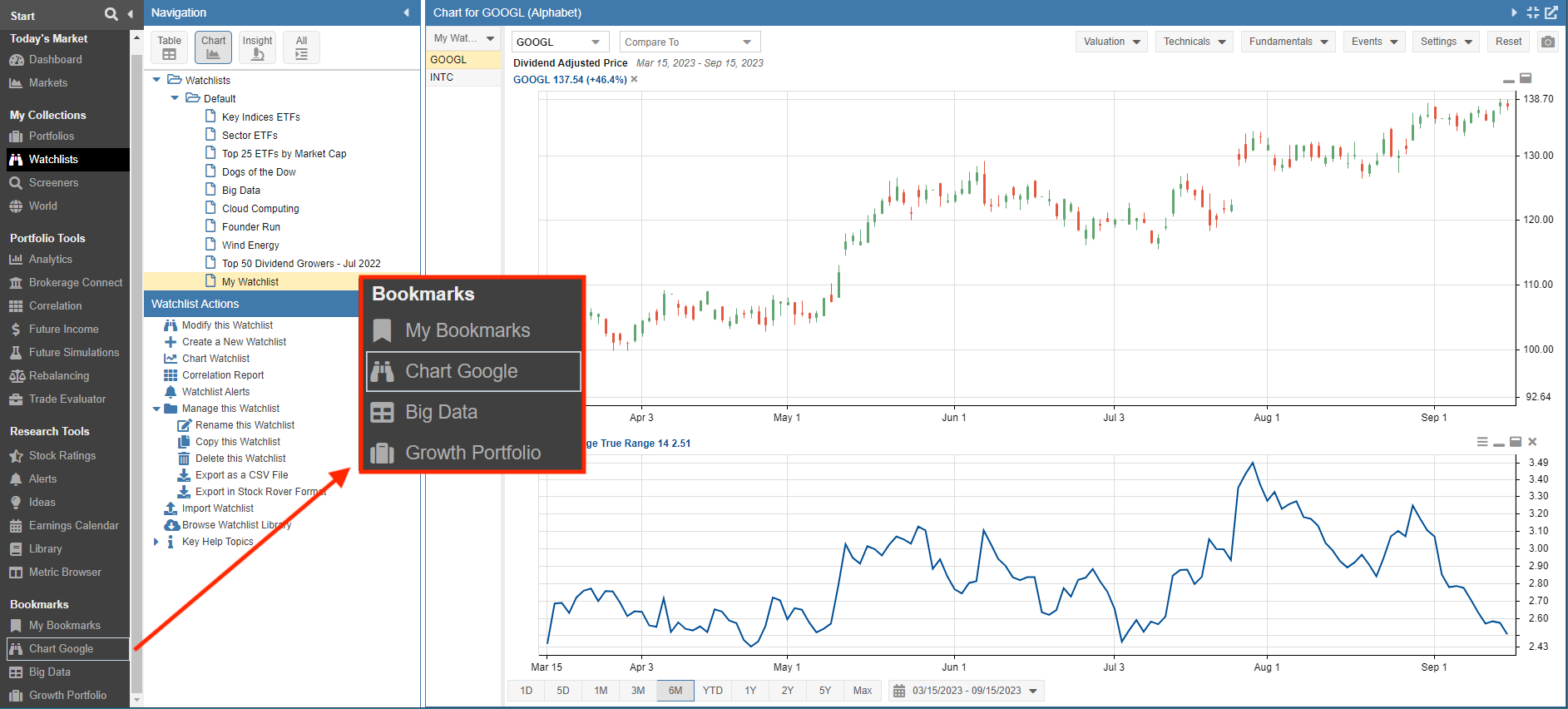Switch Navigation view to All
The height and width of the screenshot is (709, 1568).
click(301, 47)
